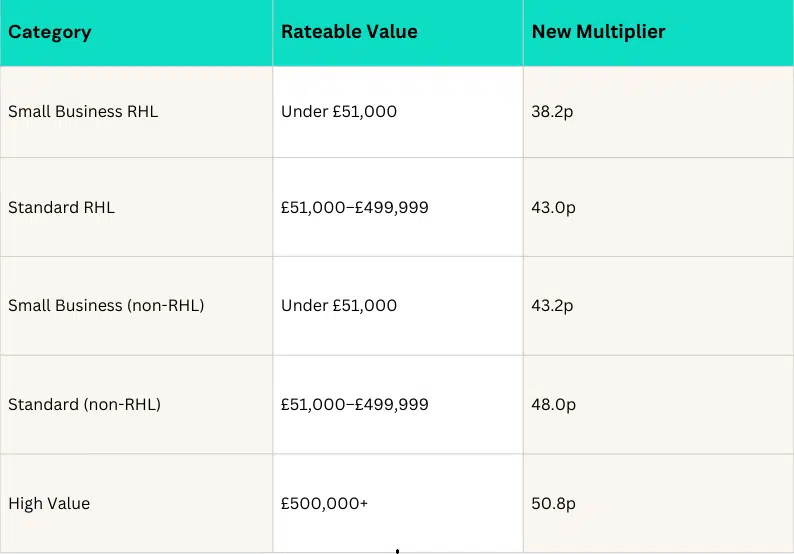Click the New Multiplier column header
Image resolution: width=794 pixels, height=554 pixels.
[598, 32]
